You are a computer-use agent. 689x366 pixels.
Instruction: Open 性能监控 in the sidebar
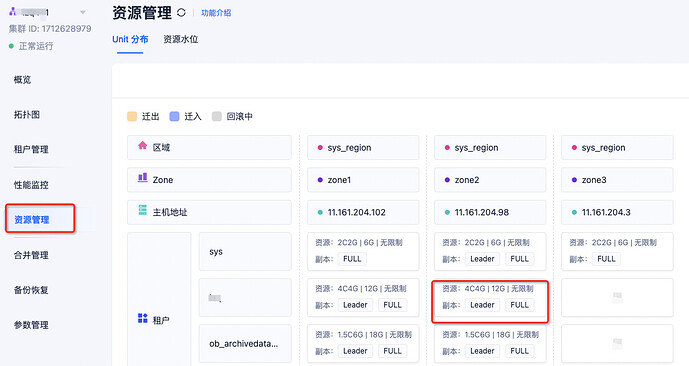click(x=31, y=185)
